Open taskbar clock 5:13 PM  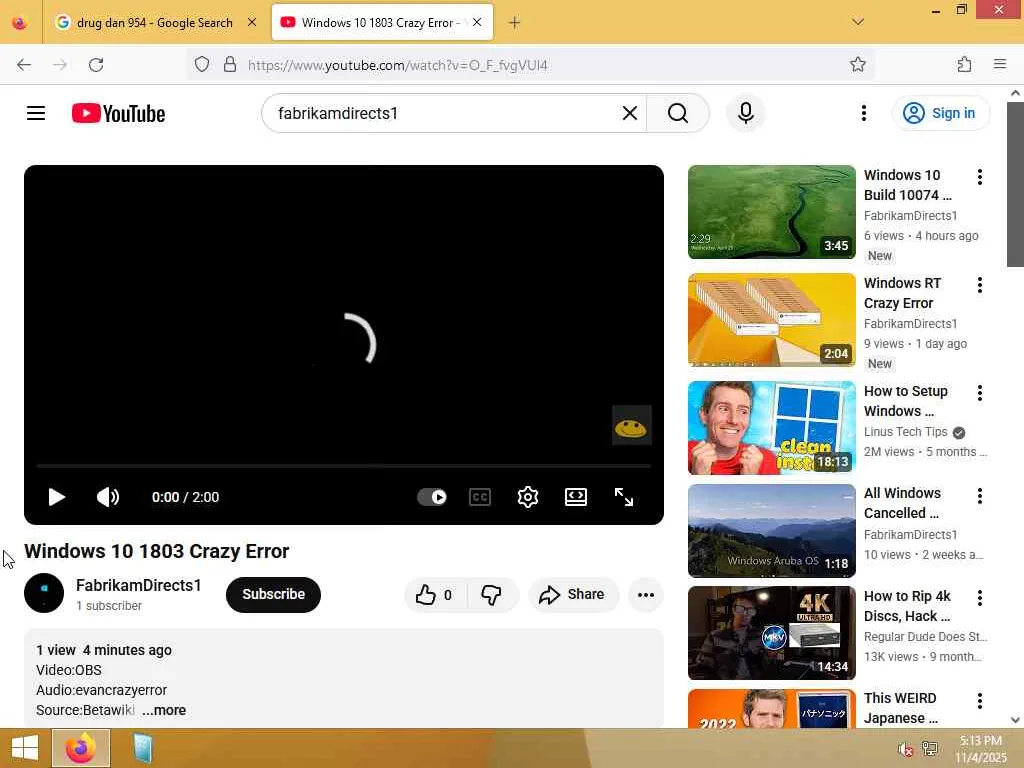(x=981, y=748)
